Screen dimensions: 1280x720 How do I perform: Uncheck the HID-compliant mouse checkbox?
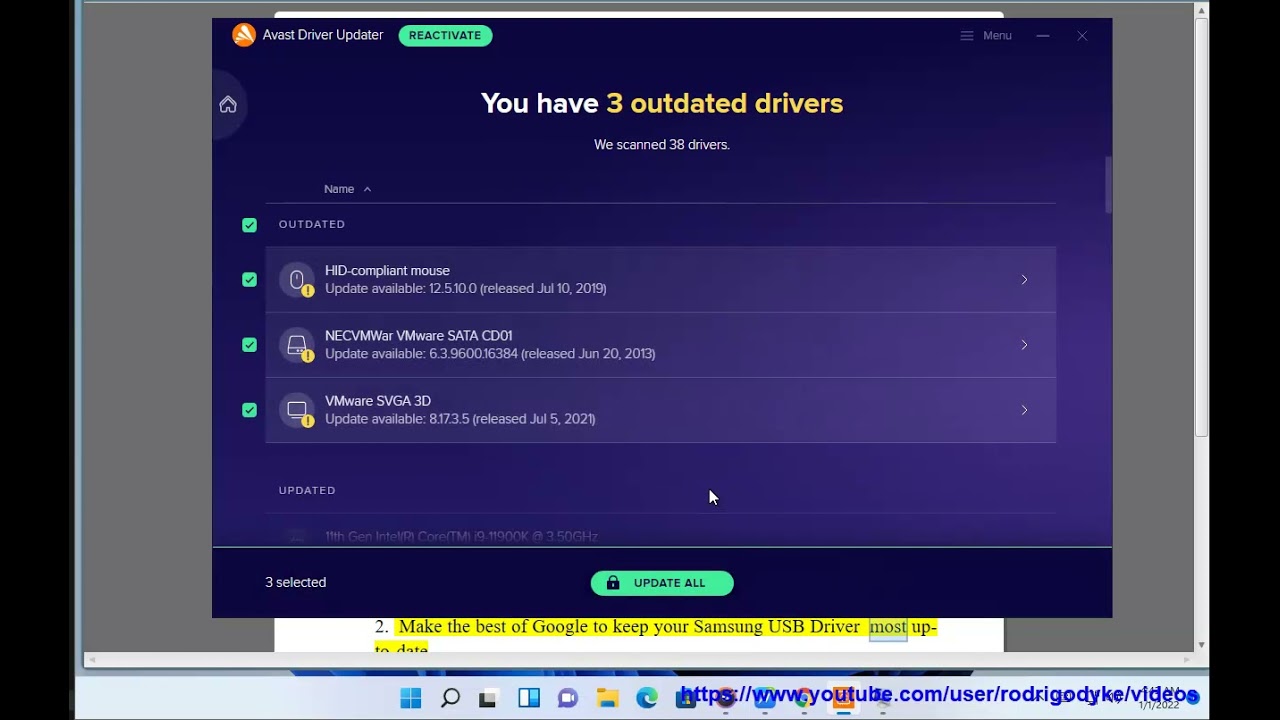(249, 280)
